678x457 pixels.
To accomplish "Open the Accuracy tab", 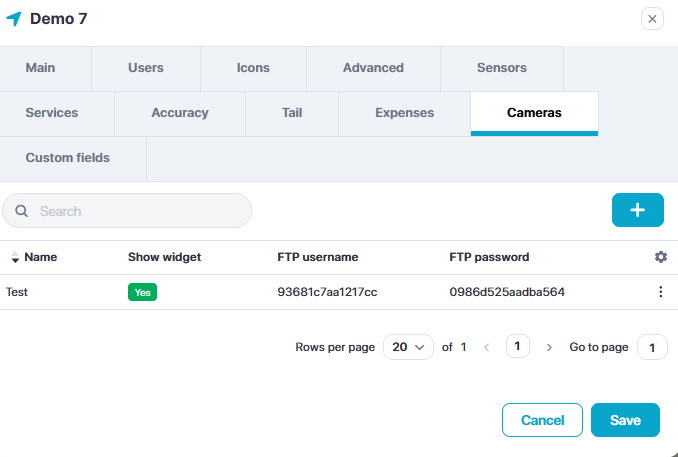I will (180, 113).
